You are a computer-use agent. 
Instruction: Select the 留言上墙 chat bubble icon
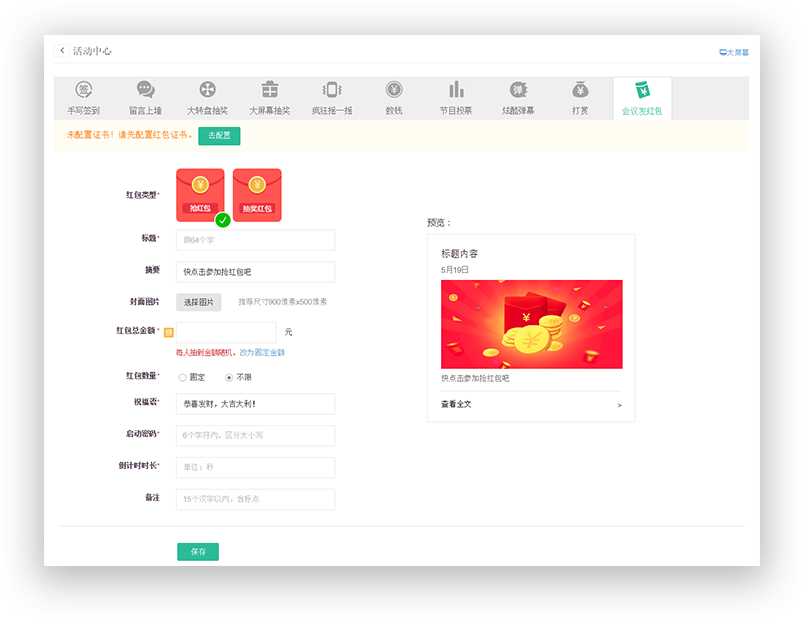click(x=146, y=90)
